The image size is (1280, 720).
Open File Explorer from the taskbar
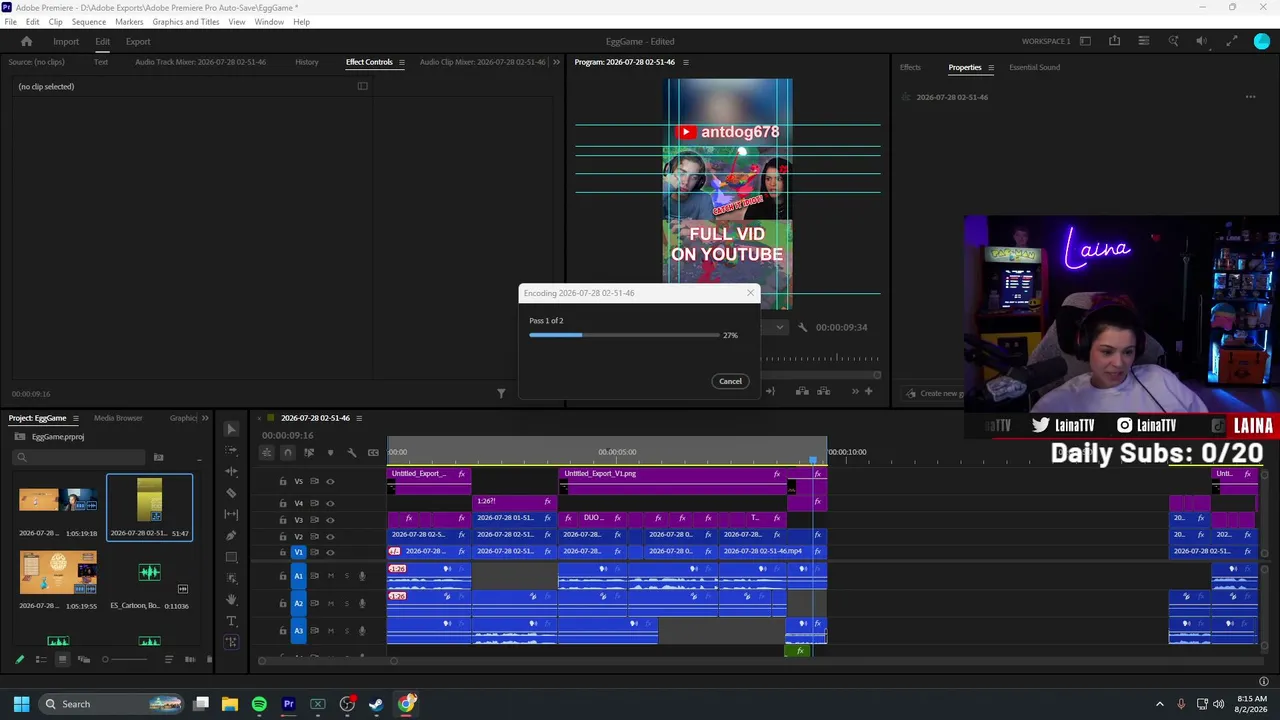230,704
